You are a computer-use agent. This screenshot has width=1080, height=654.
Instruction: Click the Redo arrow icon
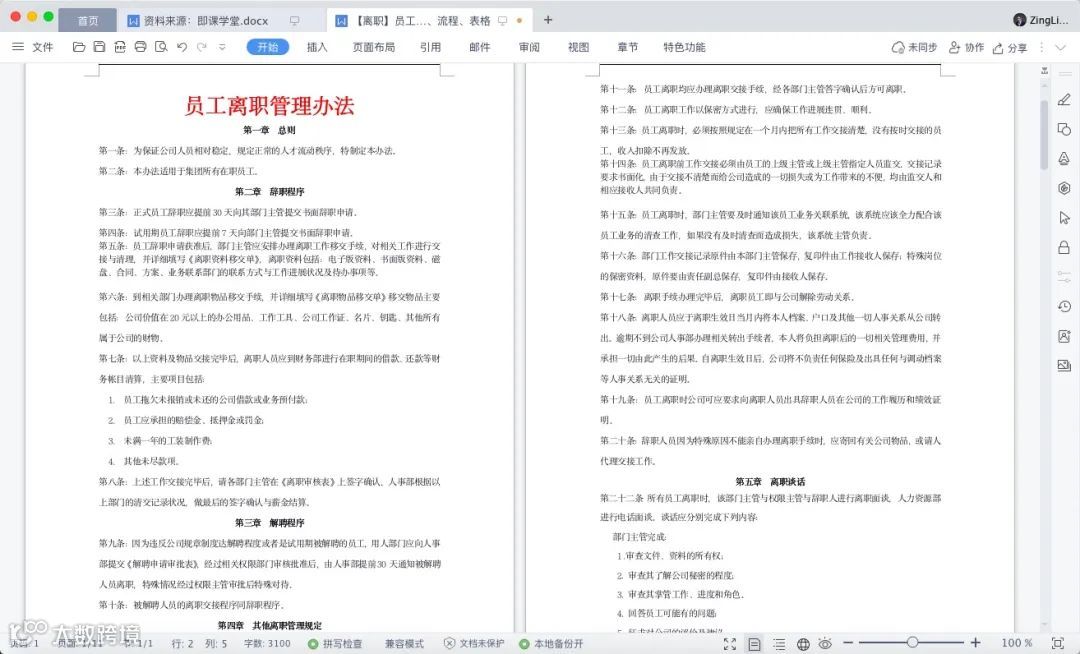202,47
